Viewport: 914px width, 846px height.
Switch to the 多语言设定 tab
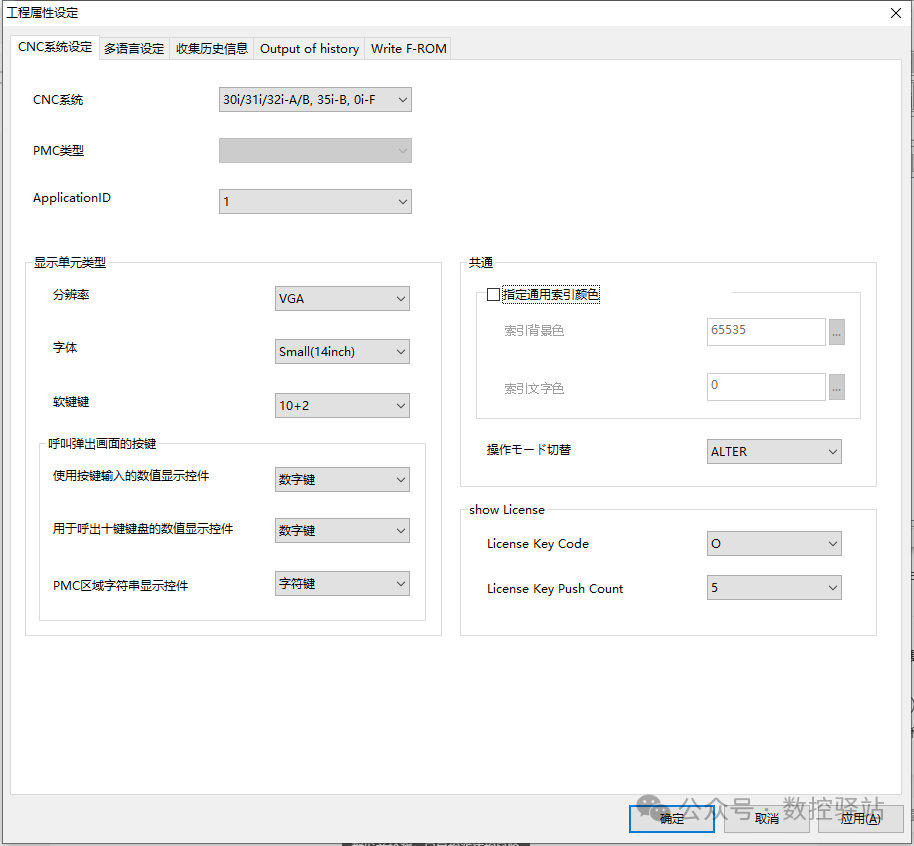pyautogui.click(x=133, y=47)
